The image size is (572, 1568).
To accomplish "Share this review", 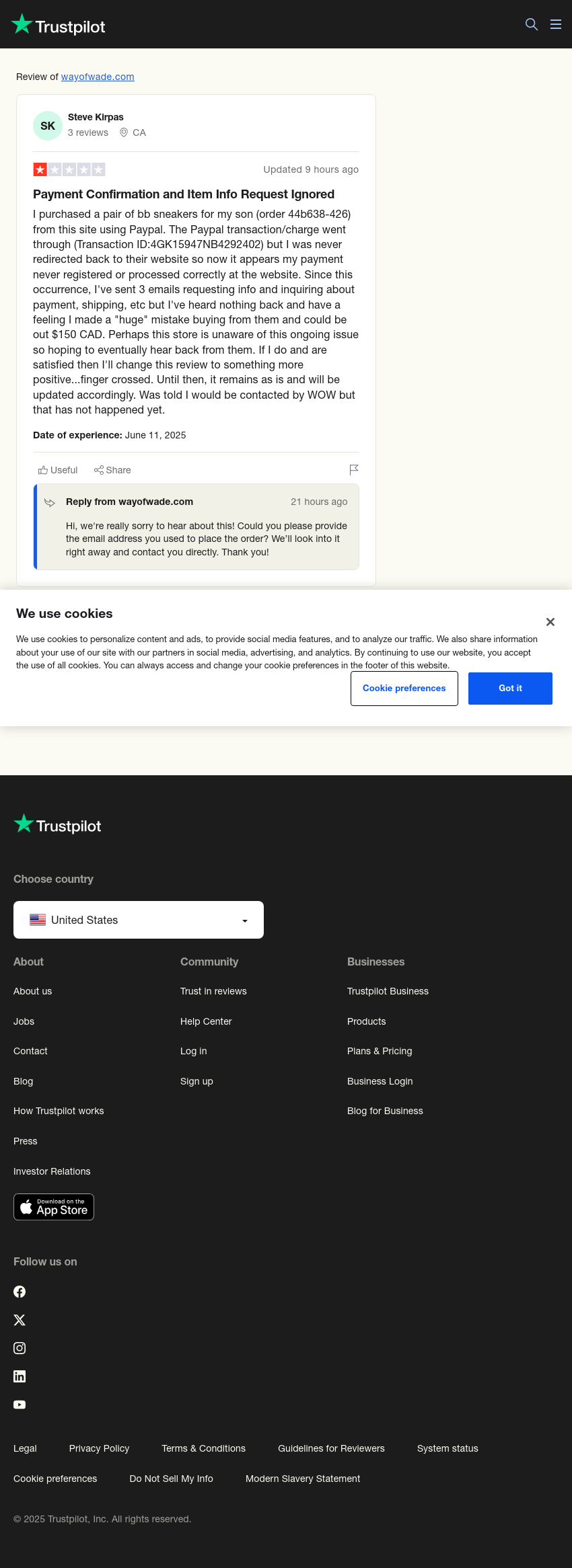I will (x=112, y=470).
